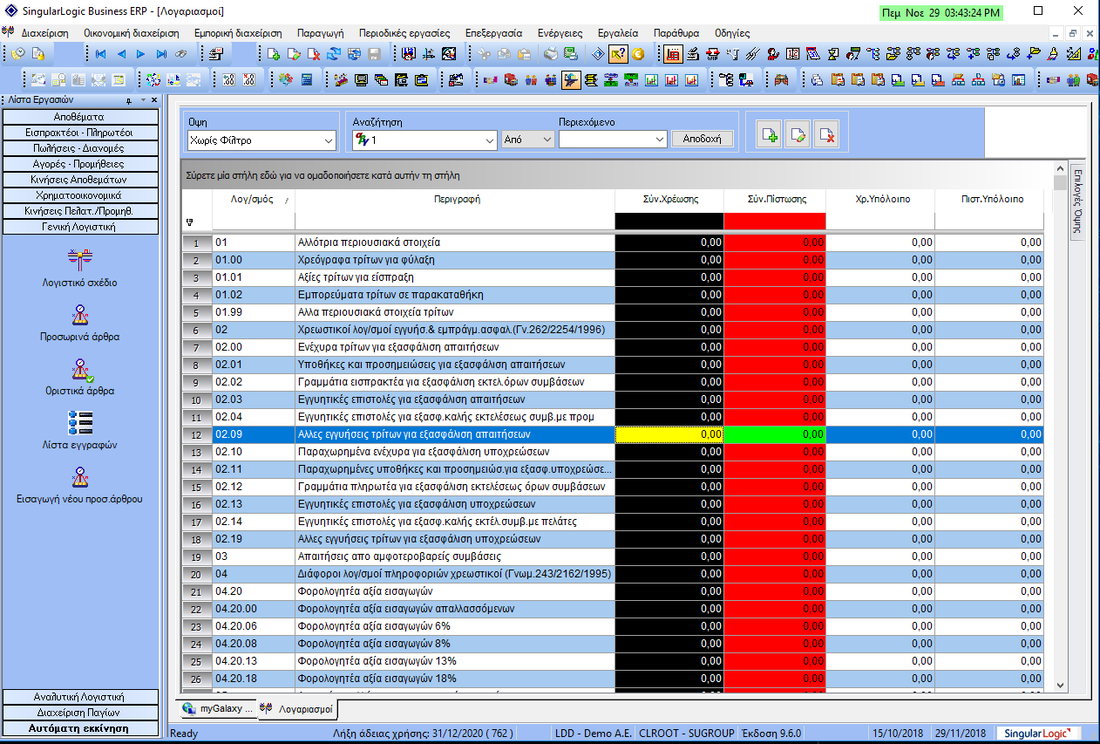Click the delete document icon in top toolbar

(x=314, y=54)
